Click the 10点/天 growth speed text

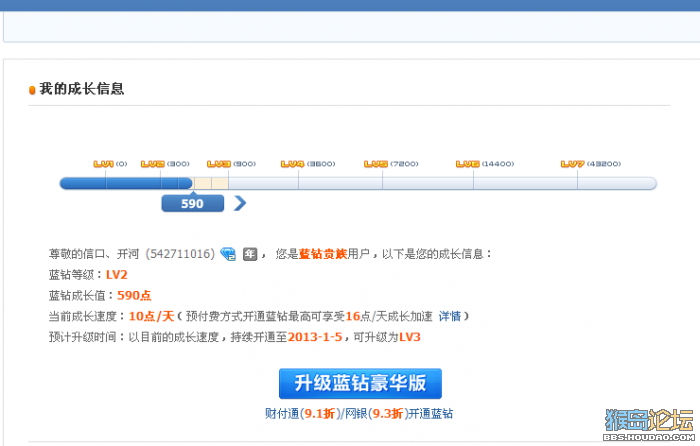(151, 316)
